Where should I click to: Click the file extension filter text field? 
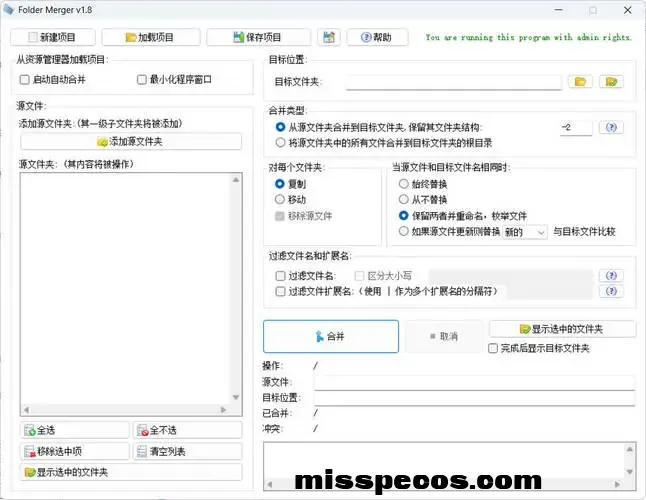tap(550, 291)
